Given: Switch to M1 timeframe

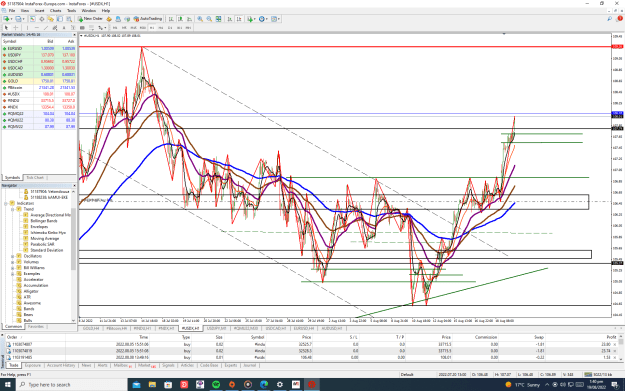Looking at the screenshot, I should (x=115, y=28).
